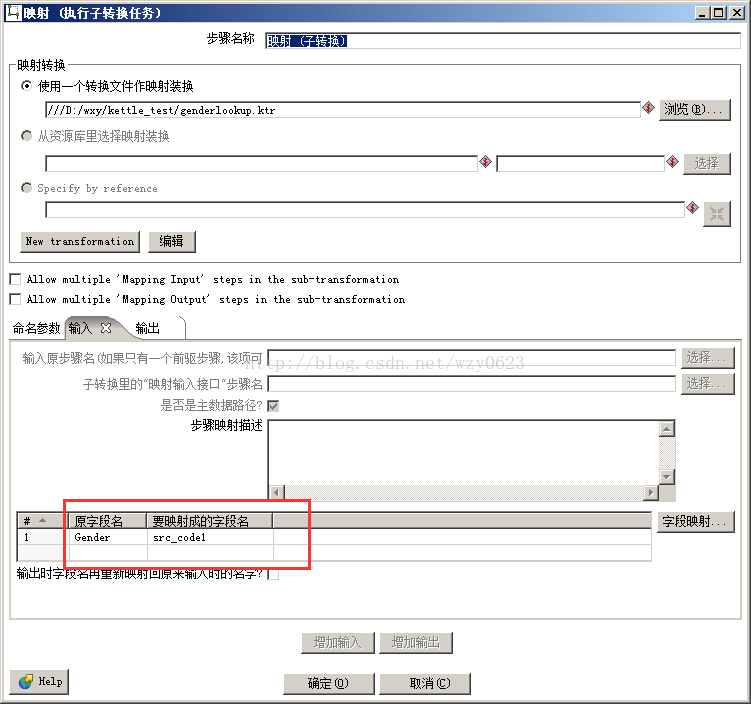This screenshot has height=704, width=751.
Task: Click variable icon beside Specify by reference field
Action: (x=693, y=208)
